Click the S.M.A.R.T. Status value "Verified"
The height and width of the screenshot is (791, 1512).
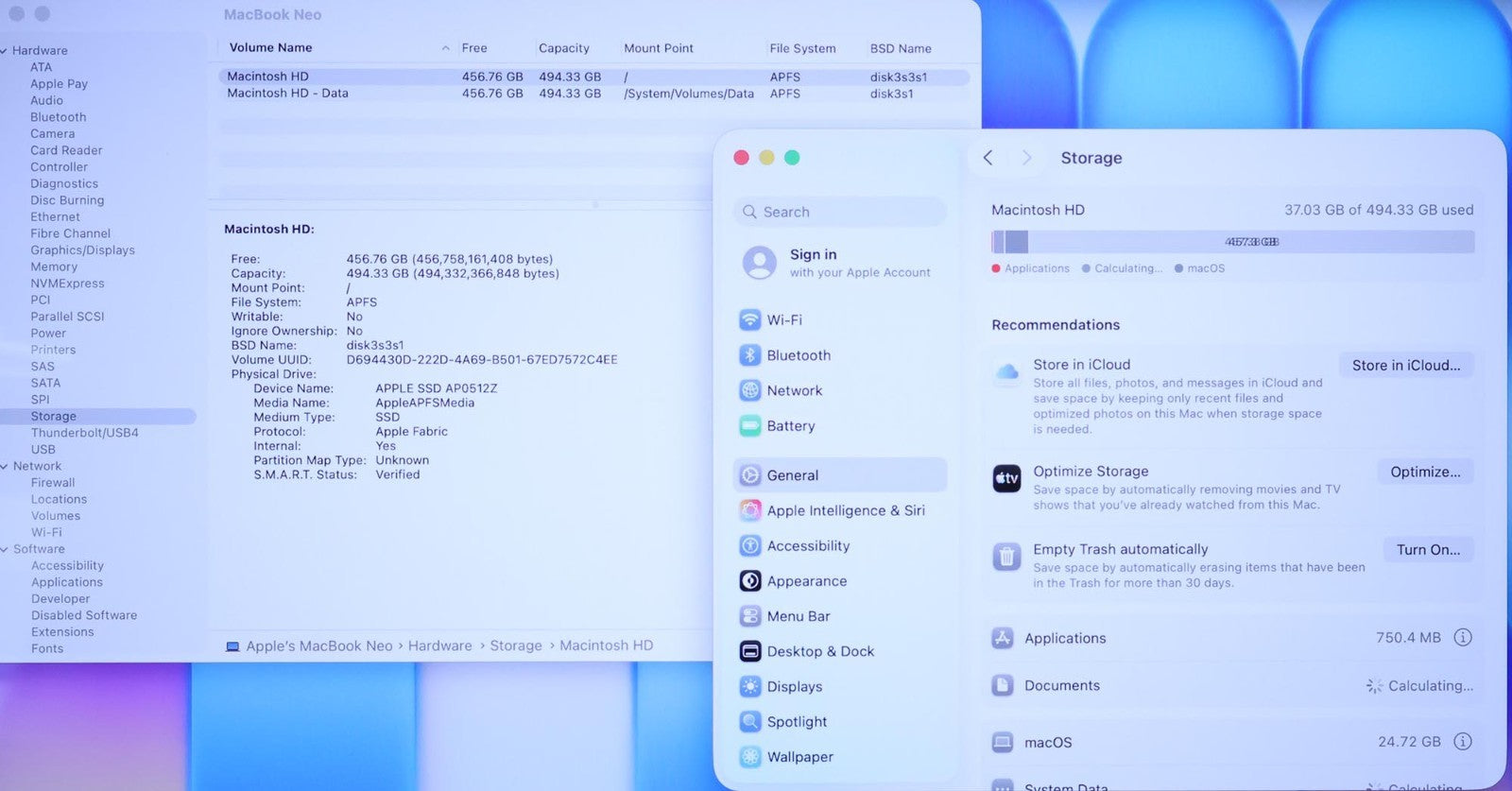tap(398, 474)
